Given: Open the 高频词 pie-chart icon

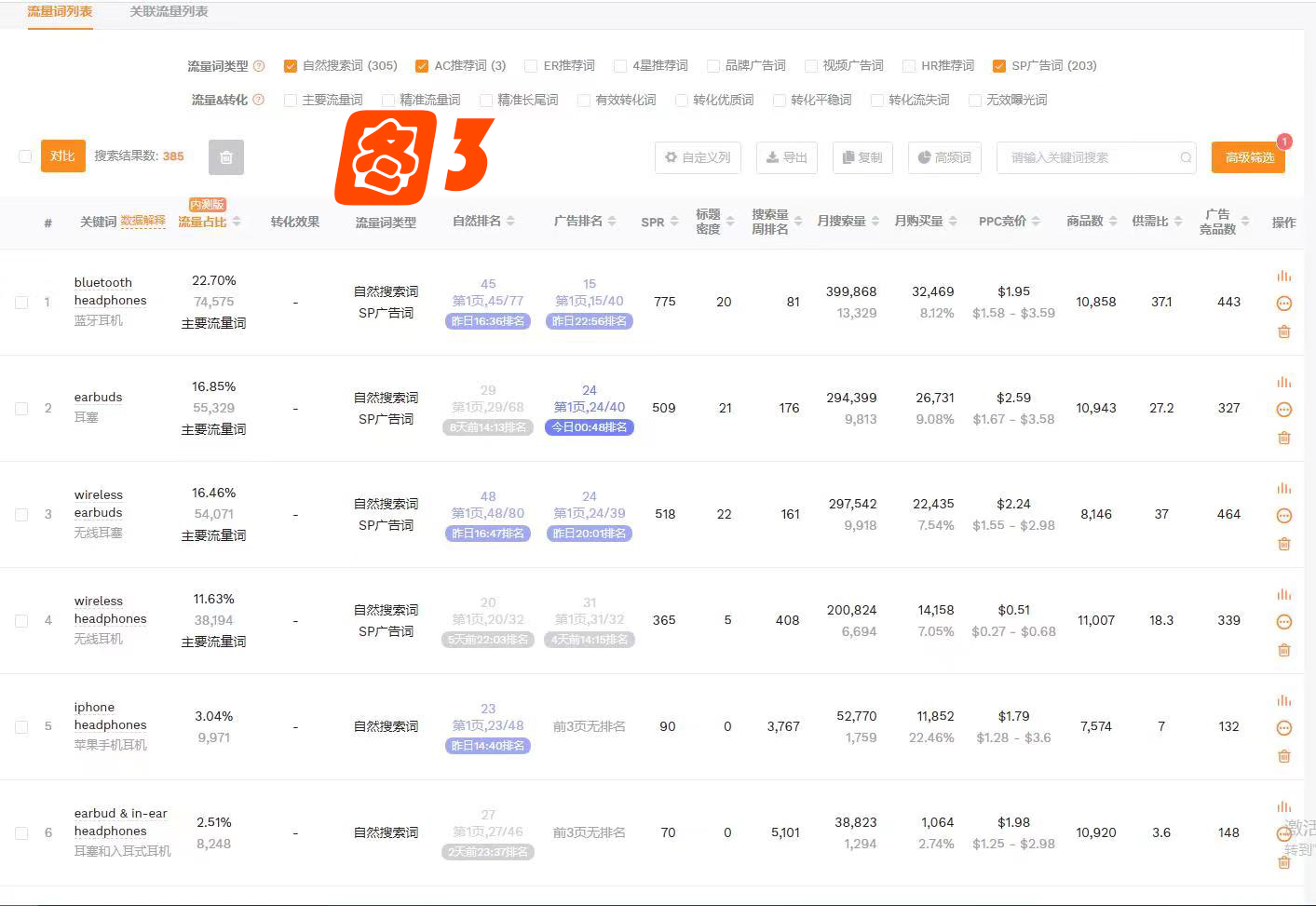Looking at the screenshot, I should (922, 157).
